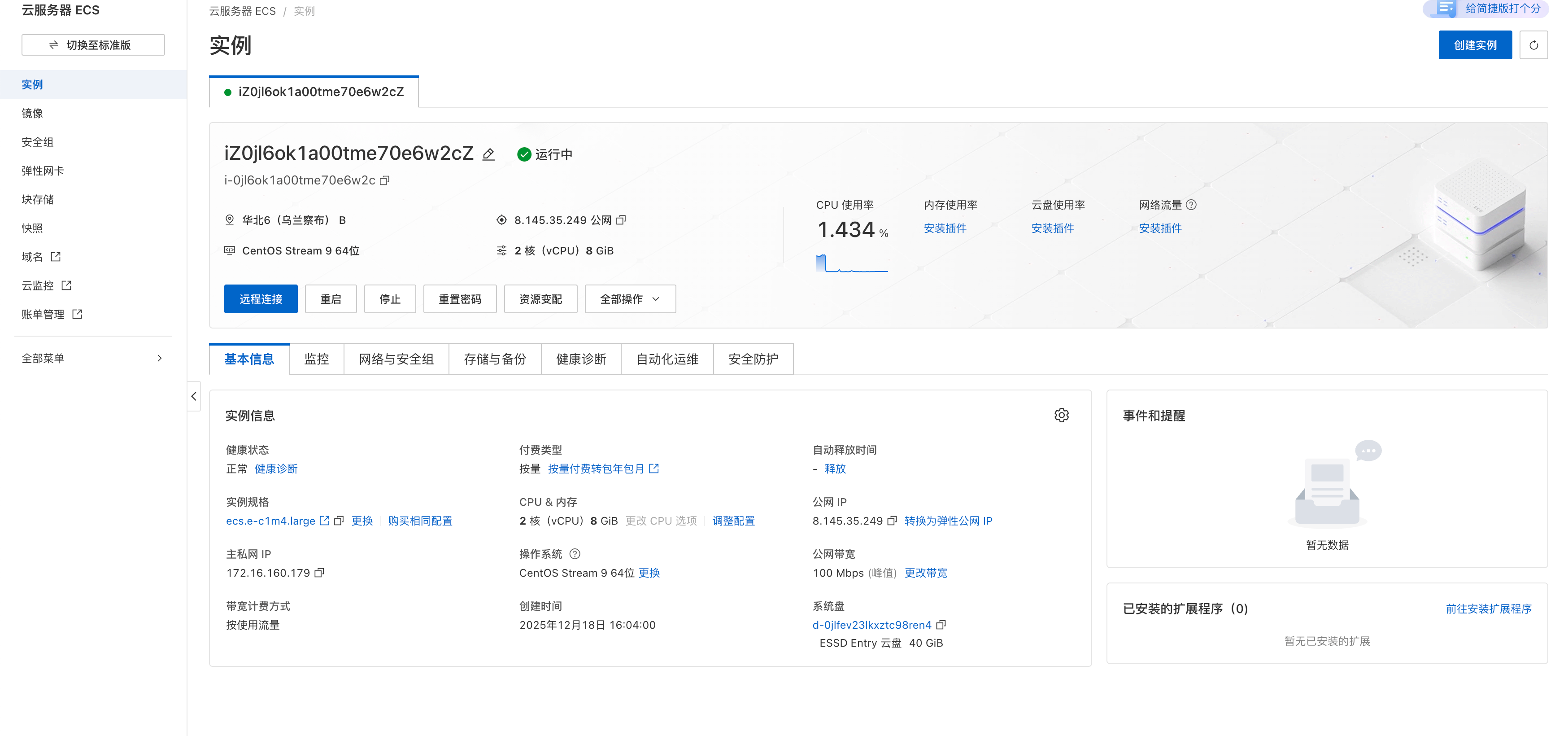Select 安全组 in the left sidebar

38,142
